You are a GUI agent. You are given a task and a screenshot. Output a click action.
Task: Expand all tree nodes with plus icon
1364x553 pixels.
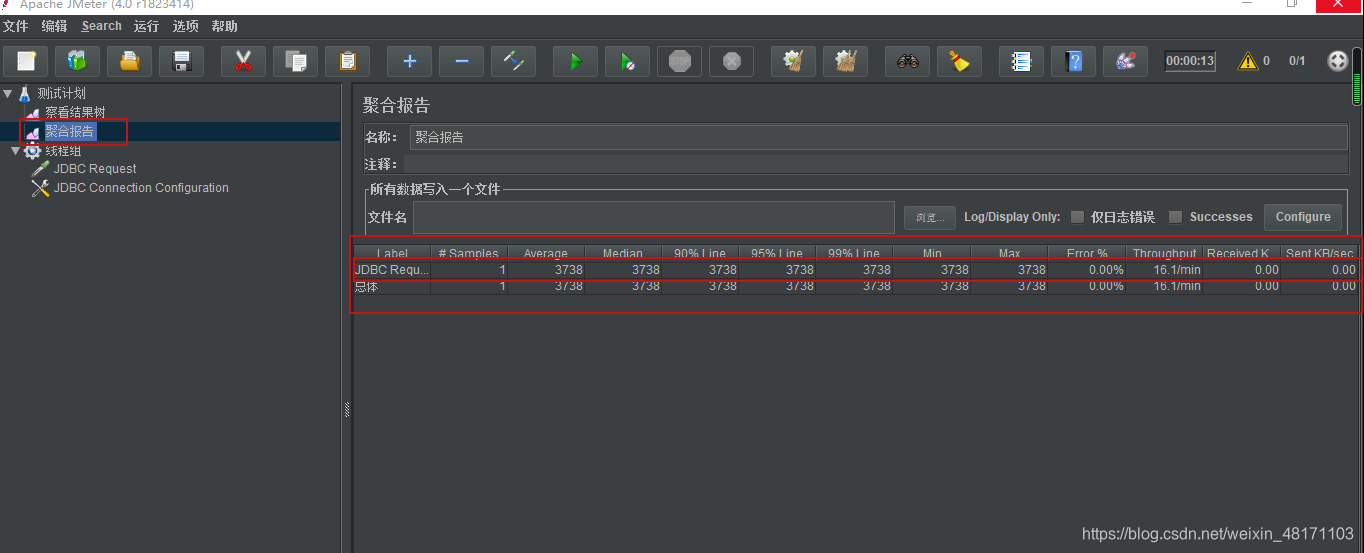[409, 62]
